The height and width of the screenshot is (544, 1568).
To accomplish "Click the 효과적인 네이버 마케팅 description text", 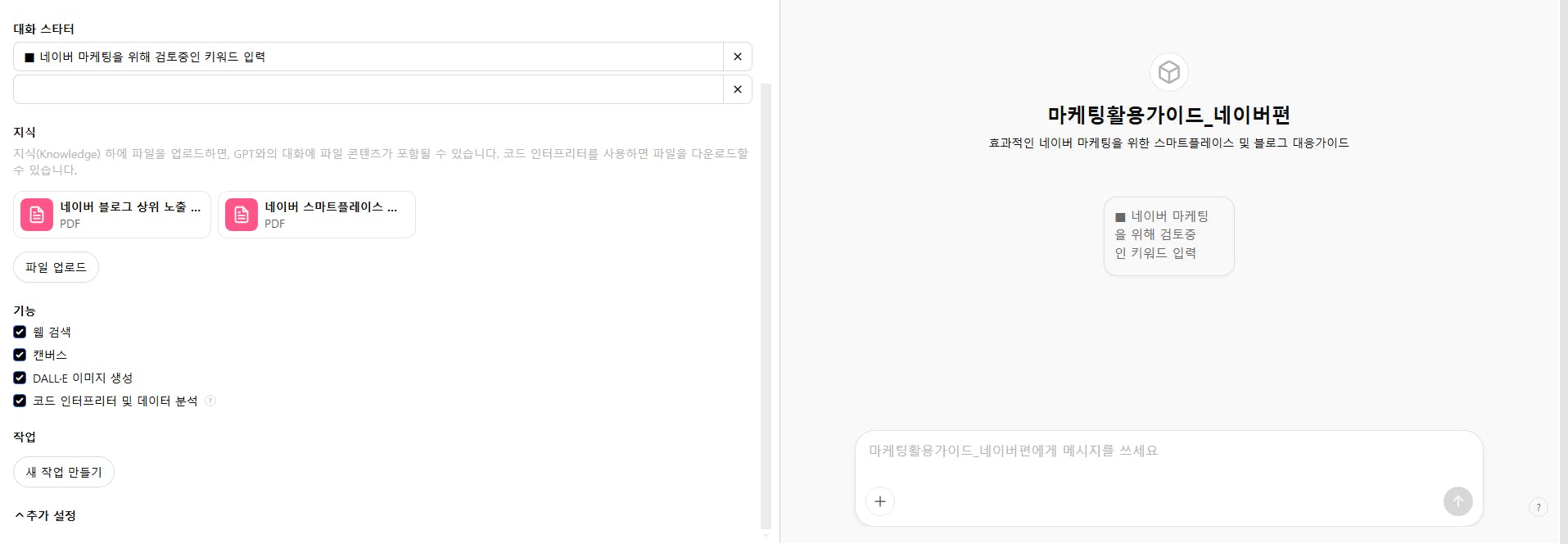I will (1169, 143).
